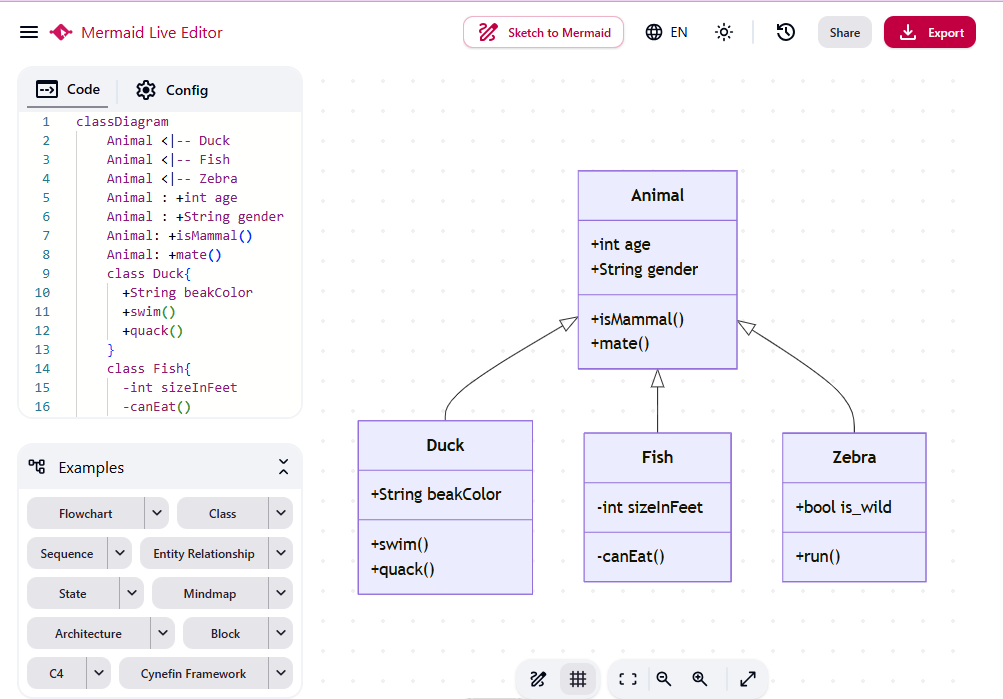Screen dimensions: 1003x699
Task: Load the Block example
Action: click(225, 633)
